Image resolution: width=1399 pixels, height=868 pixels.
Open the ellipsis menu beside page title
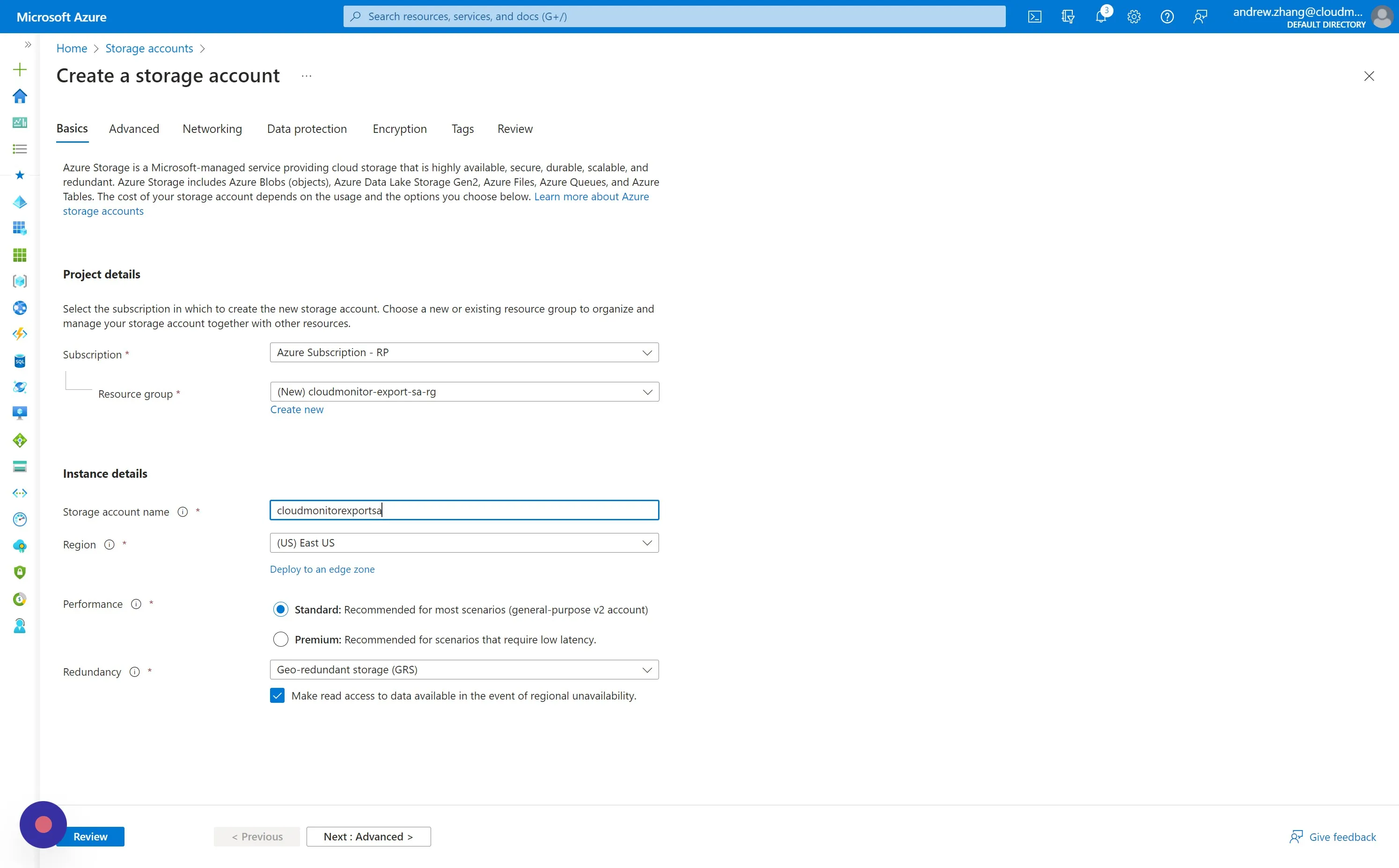(307, 76)
